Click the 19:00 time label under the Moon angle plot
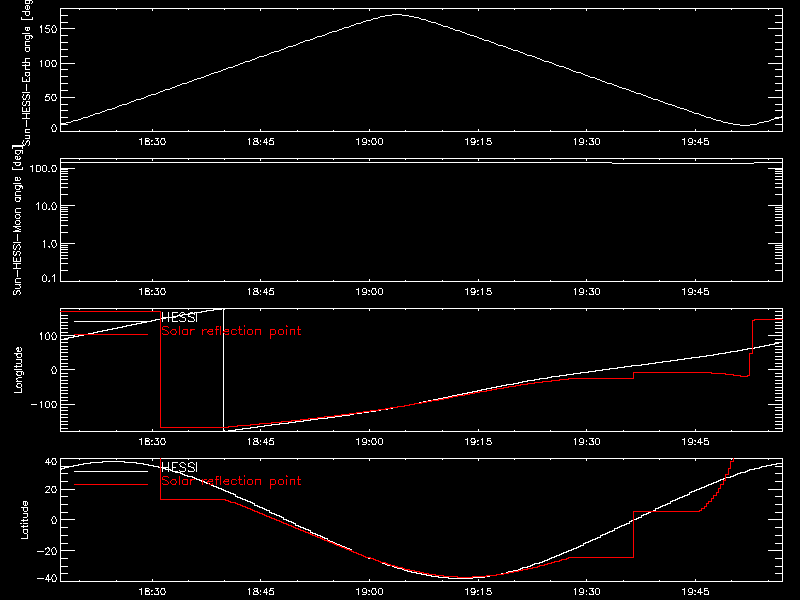The image size is (800, 600). pos(369,292)
